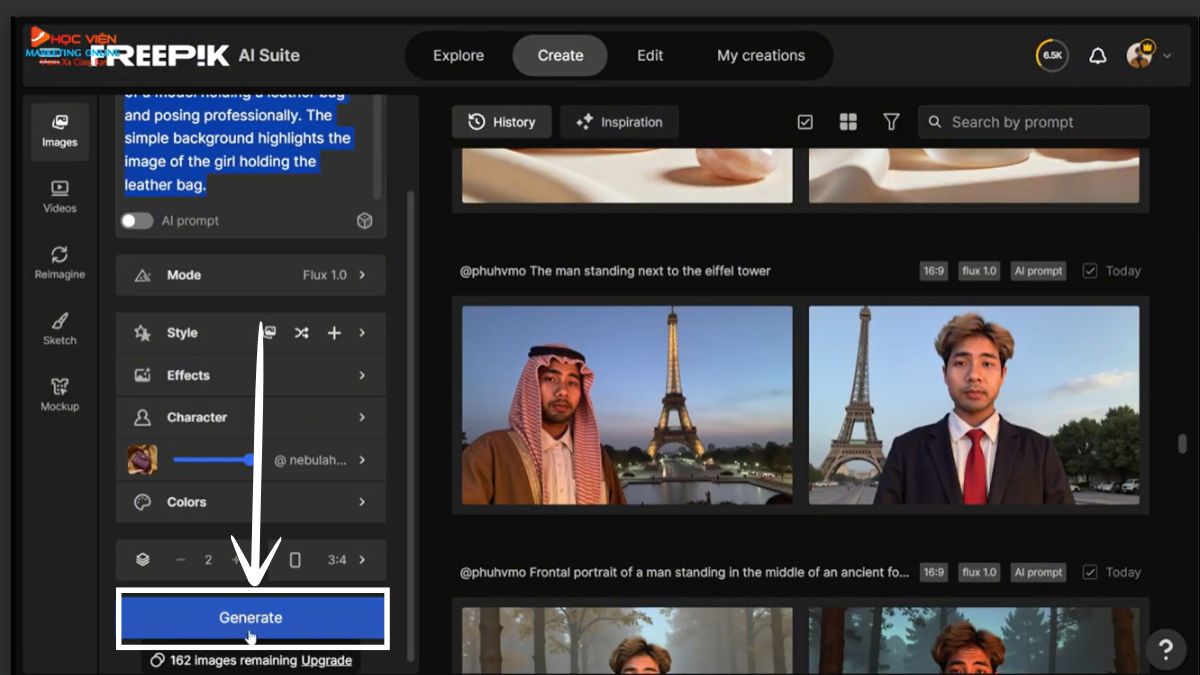
Task: Open the Images section in sidebar
Action: (x=59, y=131)
